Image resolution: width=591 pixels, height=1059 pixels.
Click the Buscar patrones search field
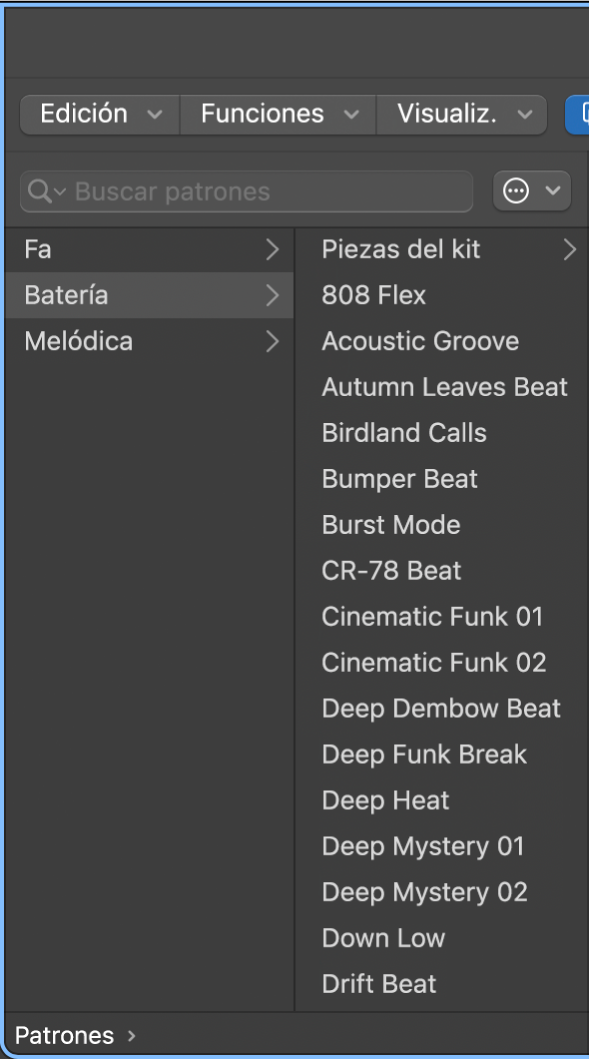click(x=247, y=192)
